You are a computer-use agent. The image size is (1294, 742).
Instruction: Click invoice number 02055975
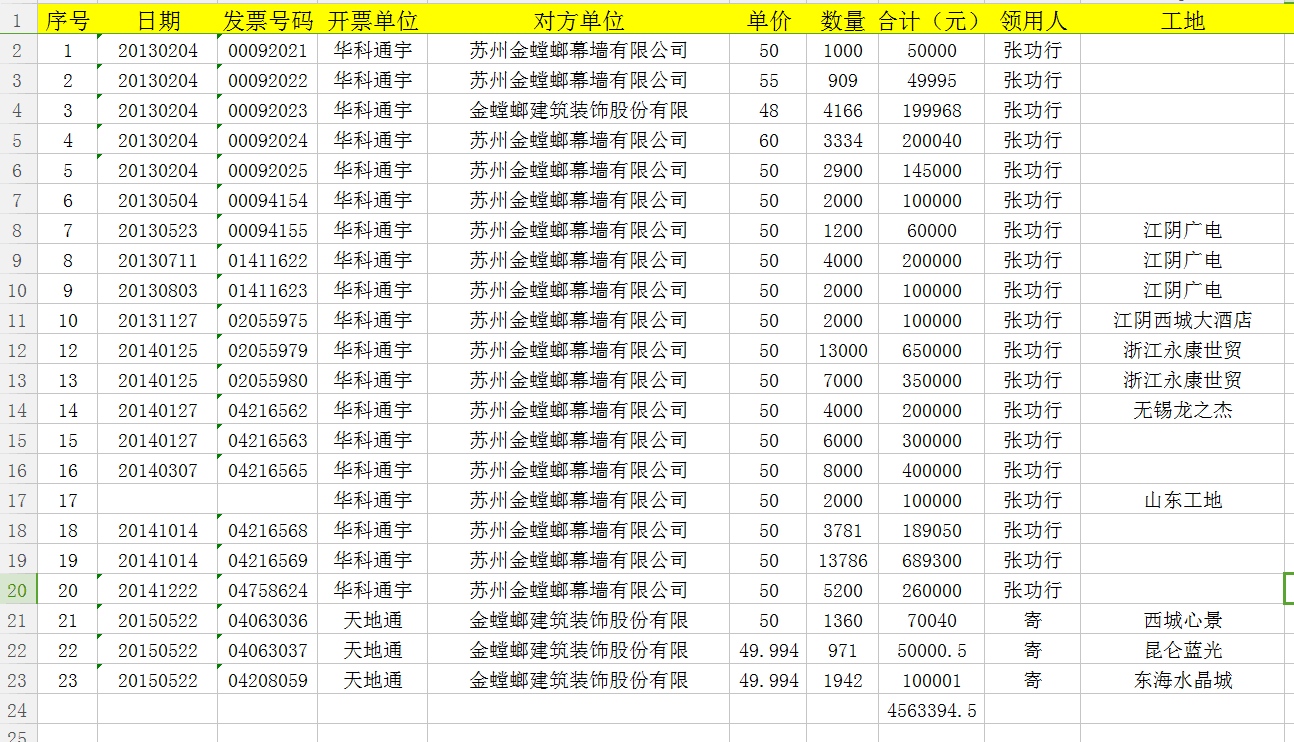point(268,320)
